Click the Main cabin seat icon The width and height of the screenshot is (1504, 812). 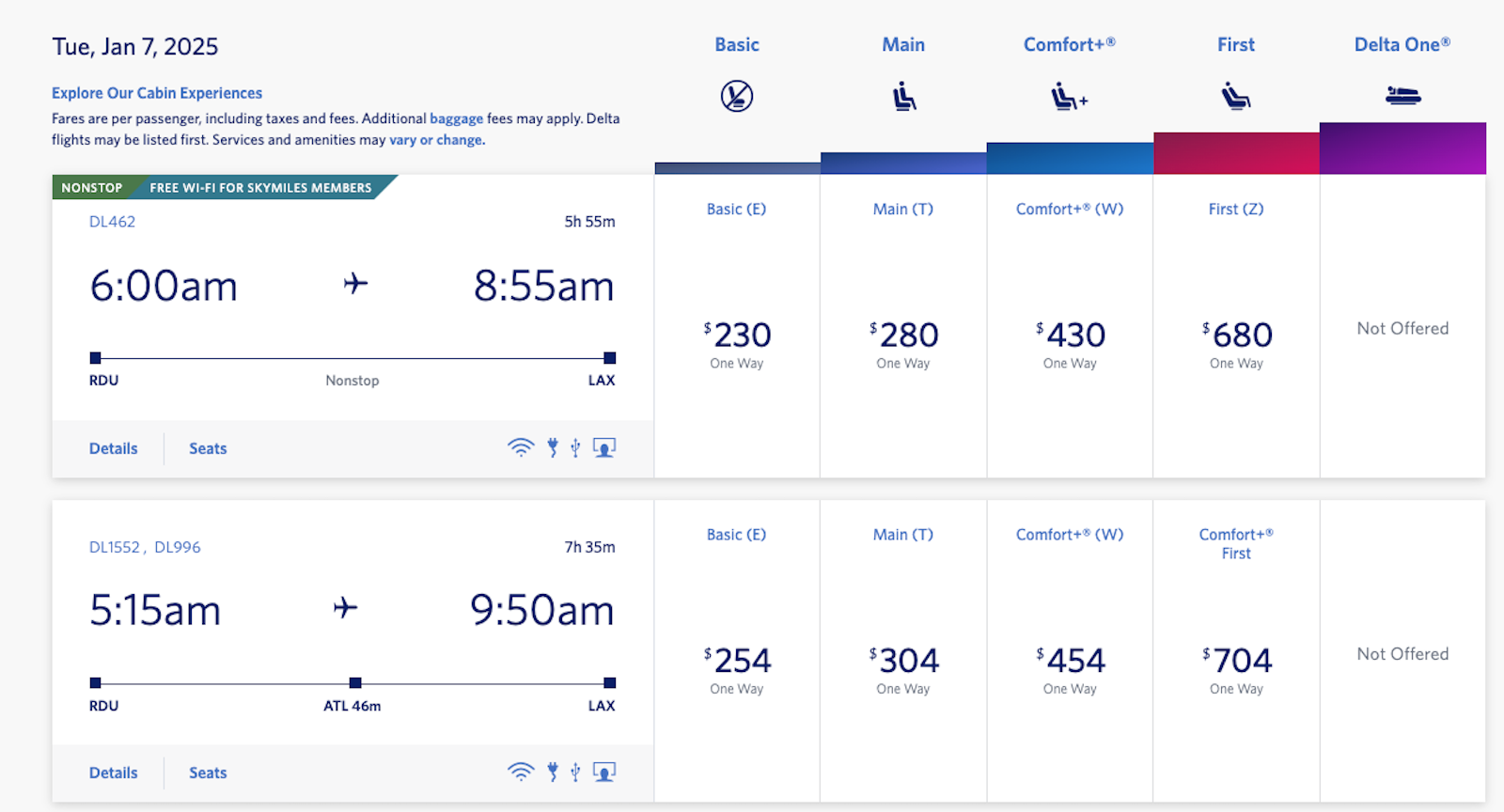tap(903, 96)
